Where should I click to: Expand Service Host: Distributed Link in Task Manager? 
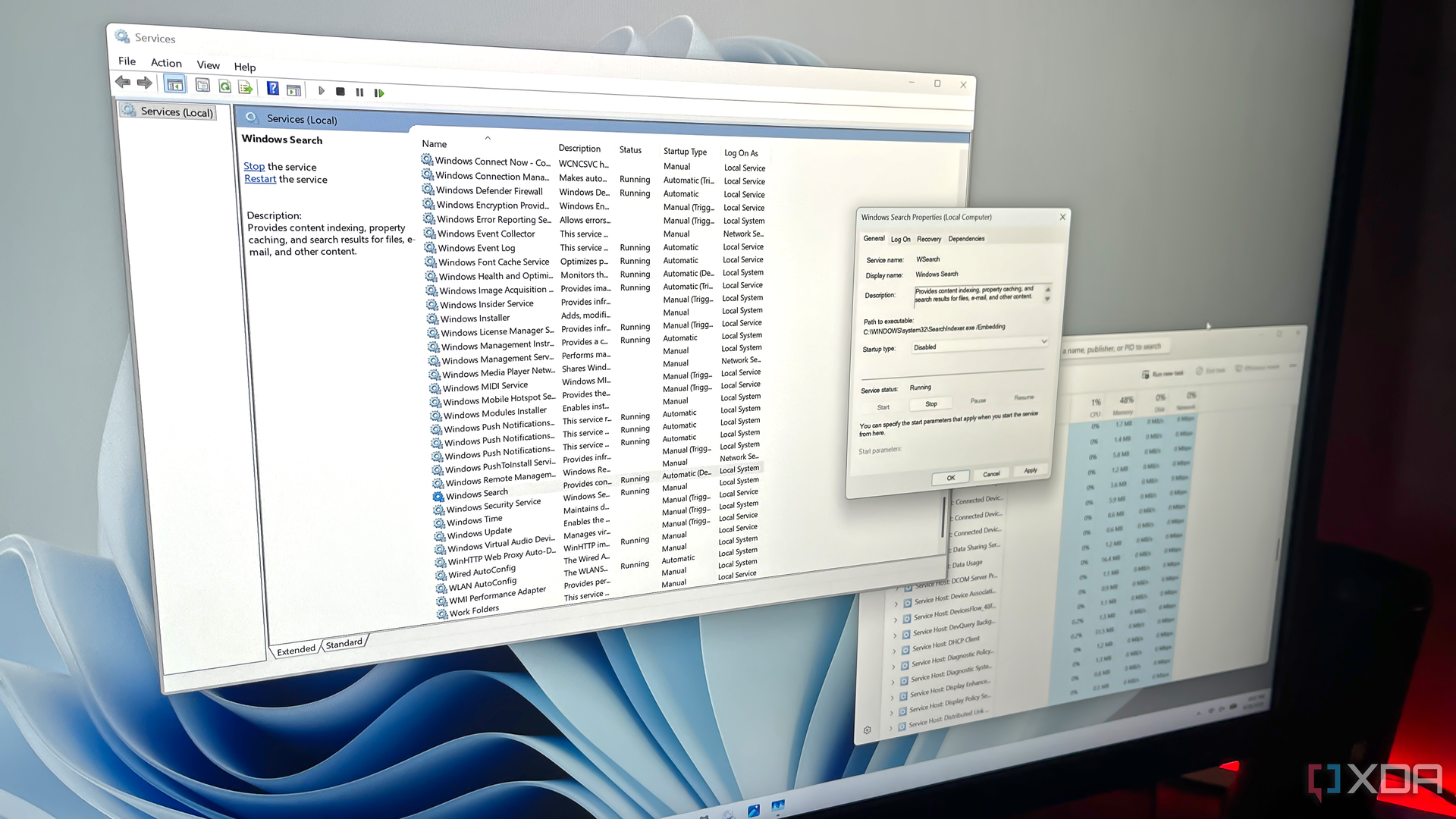point(891,726)
